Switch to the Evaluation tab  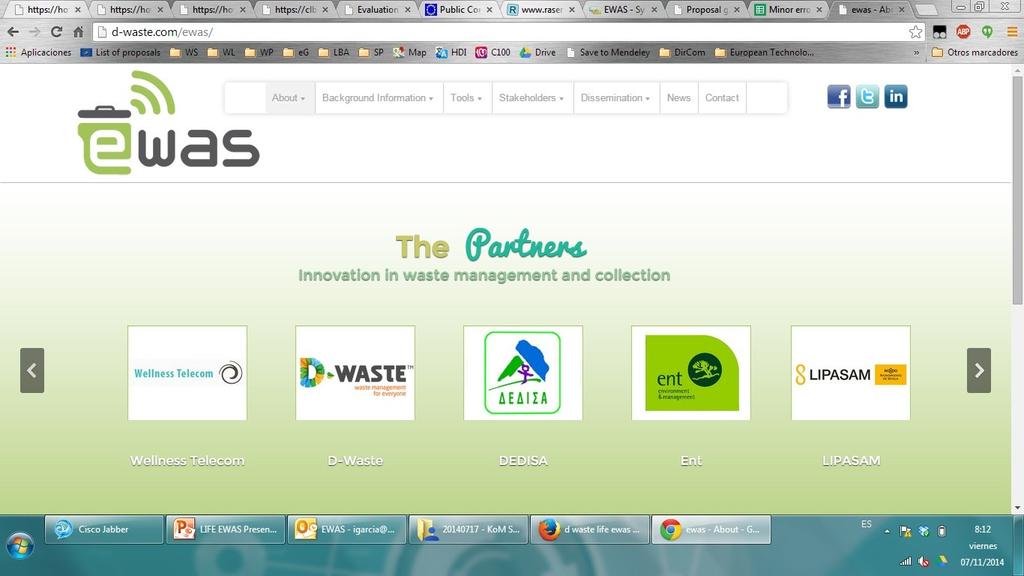tap(378, 9)
